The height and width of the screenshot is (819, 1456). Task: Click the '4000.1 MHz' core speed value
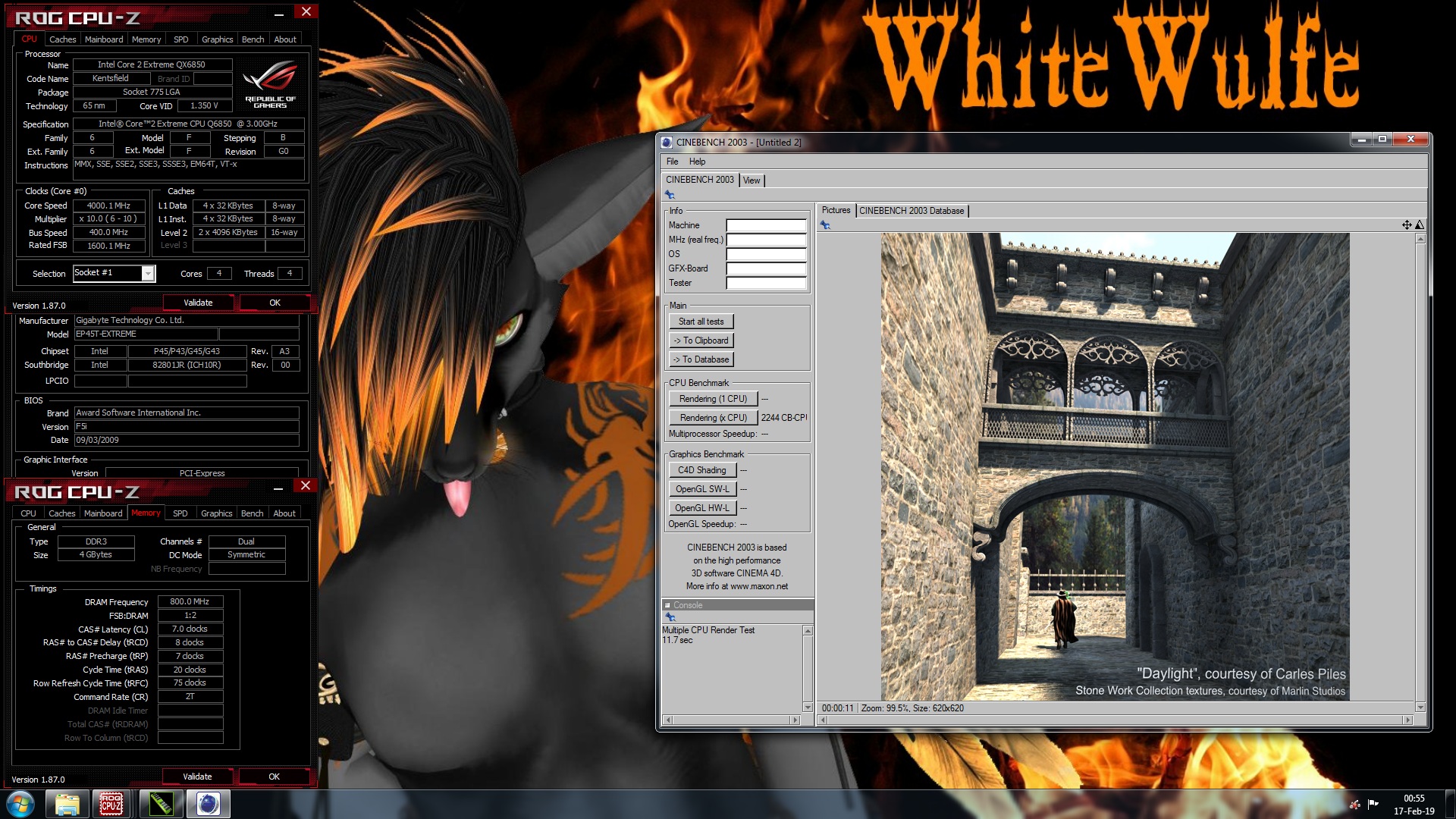[108, 206]
